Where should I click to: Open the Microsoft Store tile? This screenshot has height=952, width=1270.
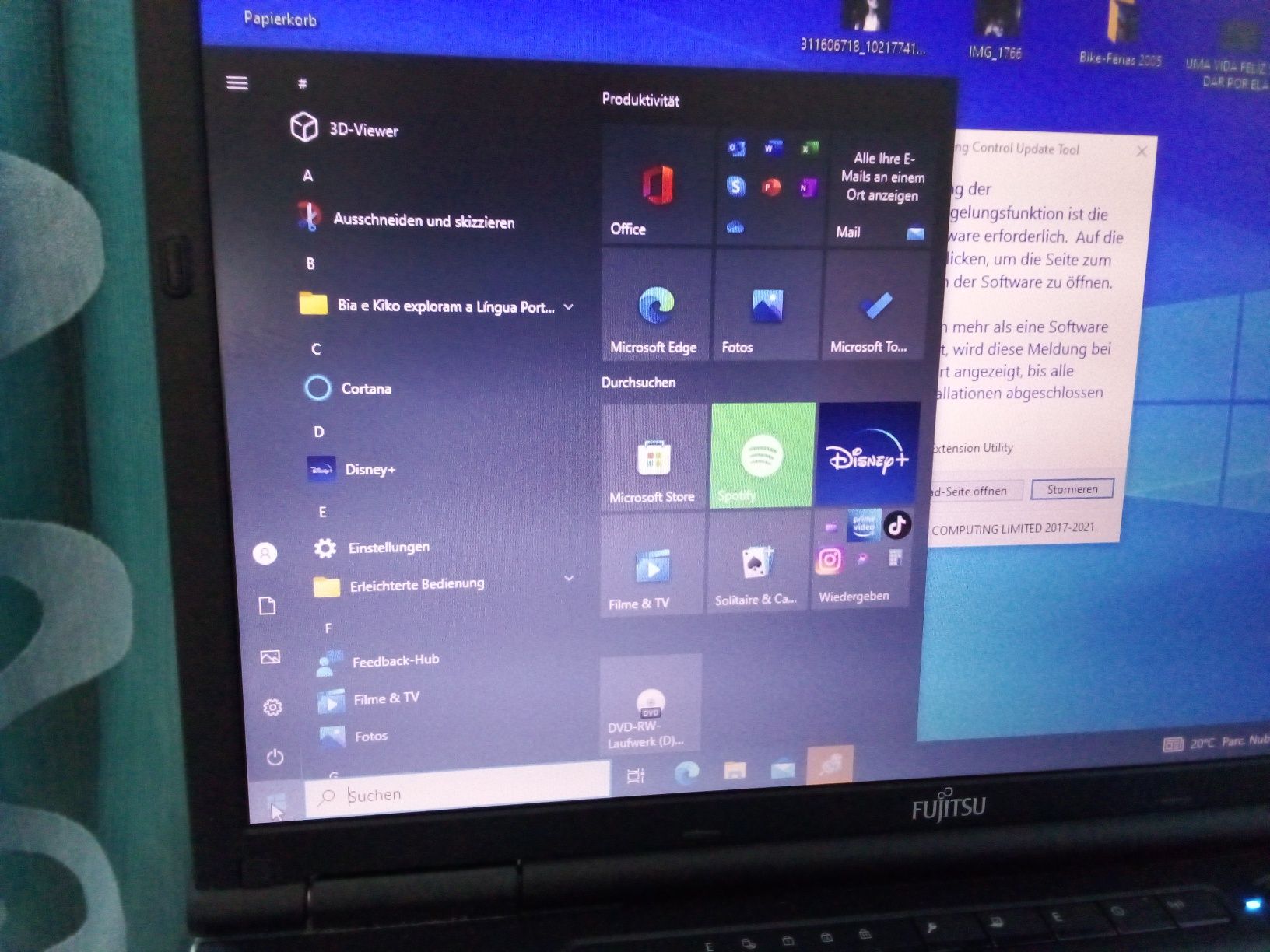(x=654, y=456)
